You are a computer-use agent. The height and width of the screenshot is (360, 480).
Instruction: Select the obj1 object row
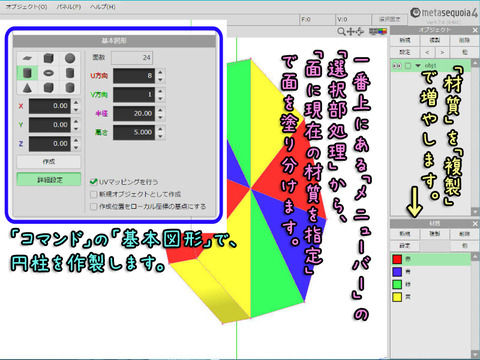(x=431, y=66)
